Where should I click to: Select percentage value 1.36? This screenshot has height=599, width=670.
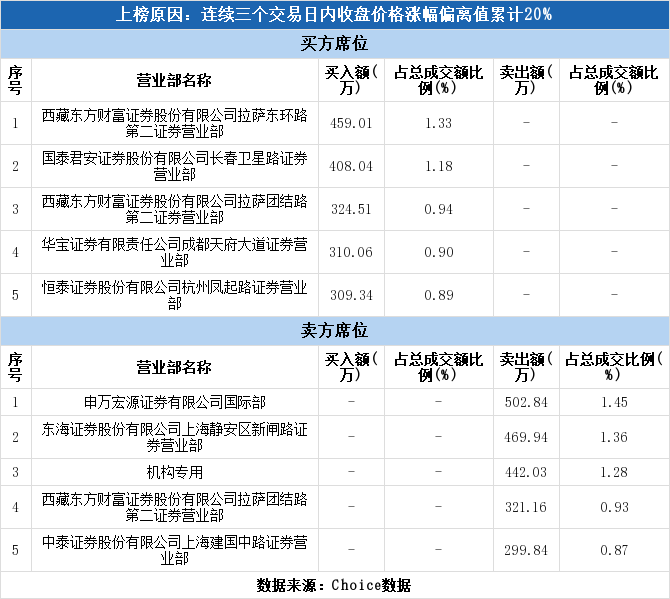pos(614,438)
